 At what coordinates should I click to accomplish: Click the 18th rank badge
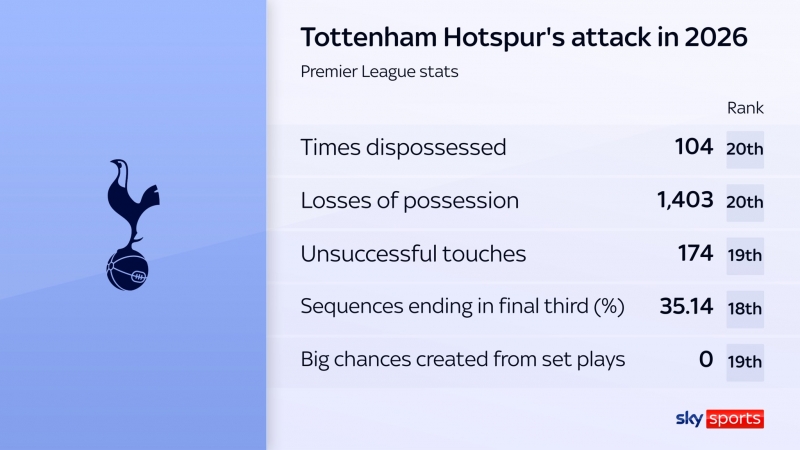point(745,308)
